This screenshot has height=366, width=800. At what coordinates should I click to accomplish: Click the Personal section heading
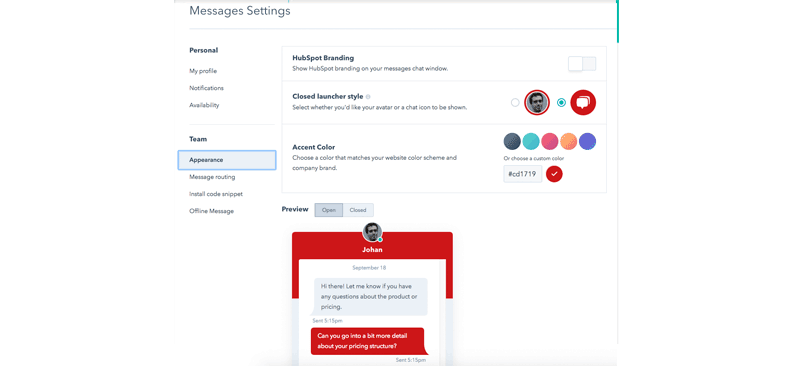(204, 51)
